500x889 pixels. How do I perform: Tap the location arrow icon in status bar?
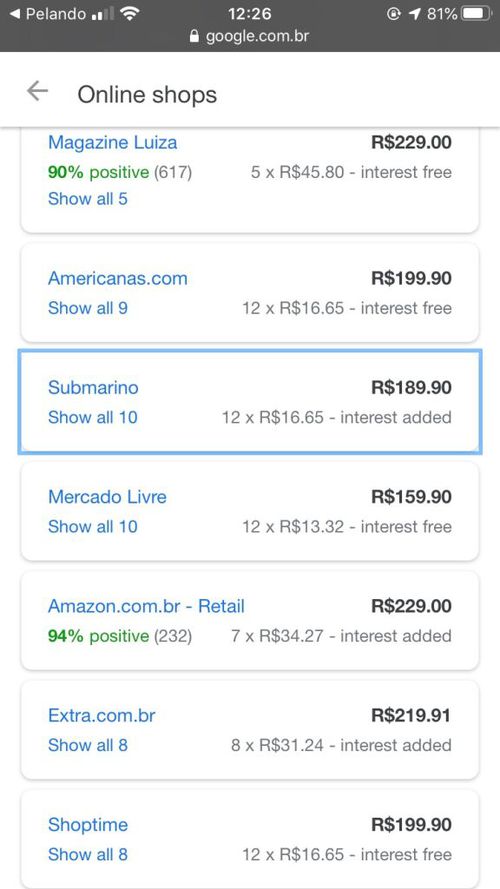(x=415, y=14)
